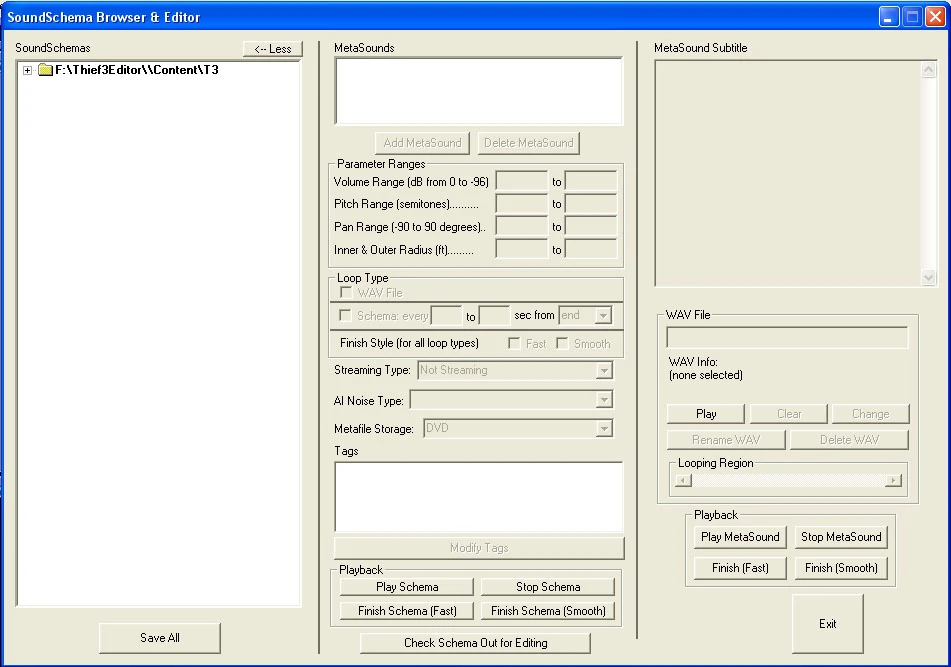
Task: Click Delete MetaSound button
Action: pyautogui.click(x=528, y=143)
